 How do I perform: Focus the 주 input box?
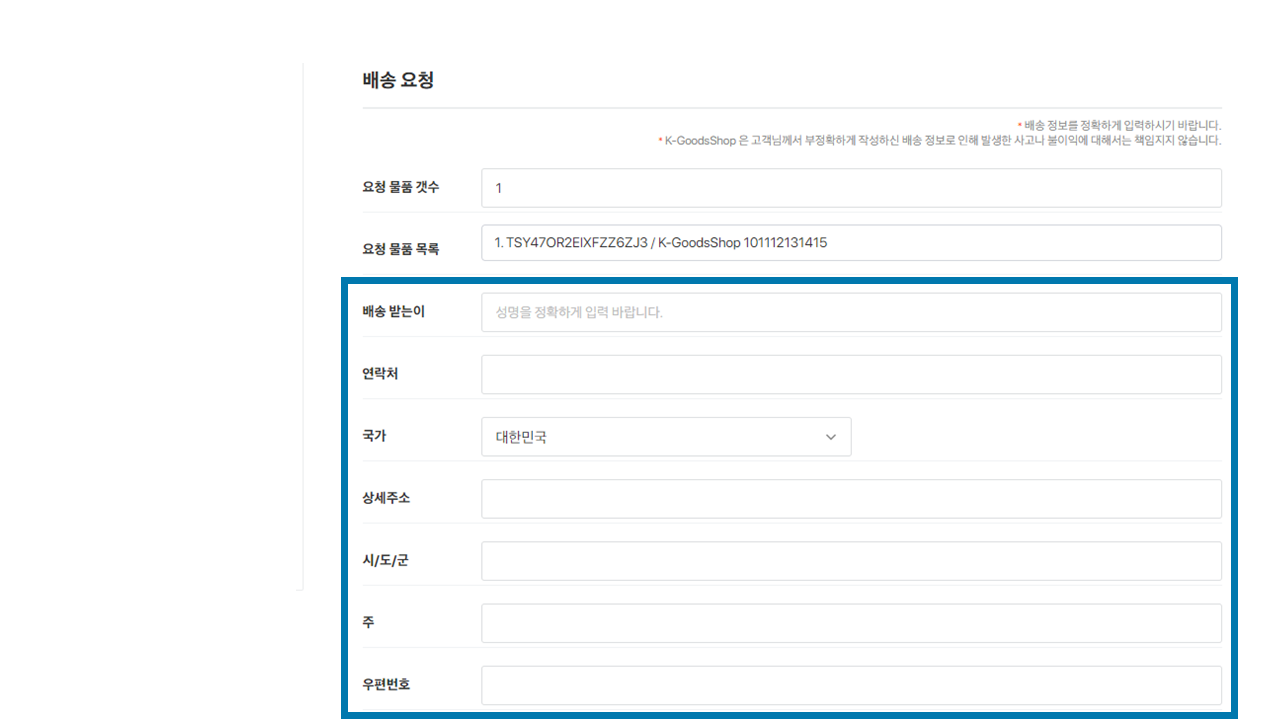pos(850,623)
